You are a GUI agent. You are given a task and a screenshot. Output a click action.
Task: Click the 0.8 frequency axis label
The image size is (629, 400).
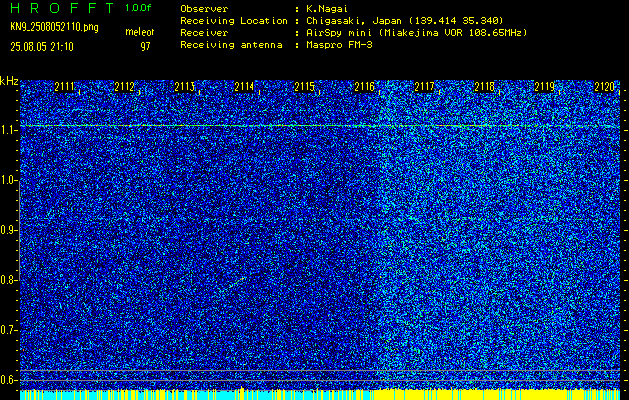click(7, 280)
